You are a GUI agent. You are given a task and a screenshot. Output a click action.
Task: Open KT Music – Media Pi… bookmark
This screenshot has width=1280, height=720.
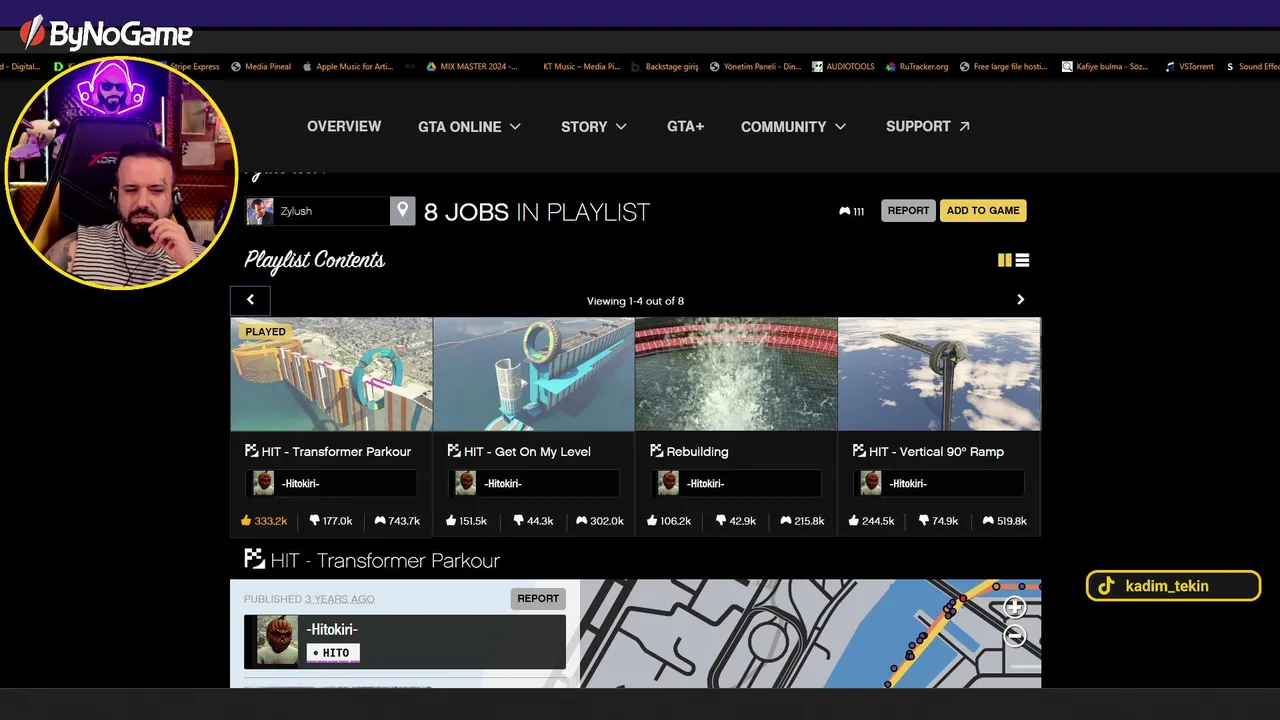point(581,66)
